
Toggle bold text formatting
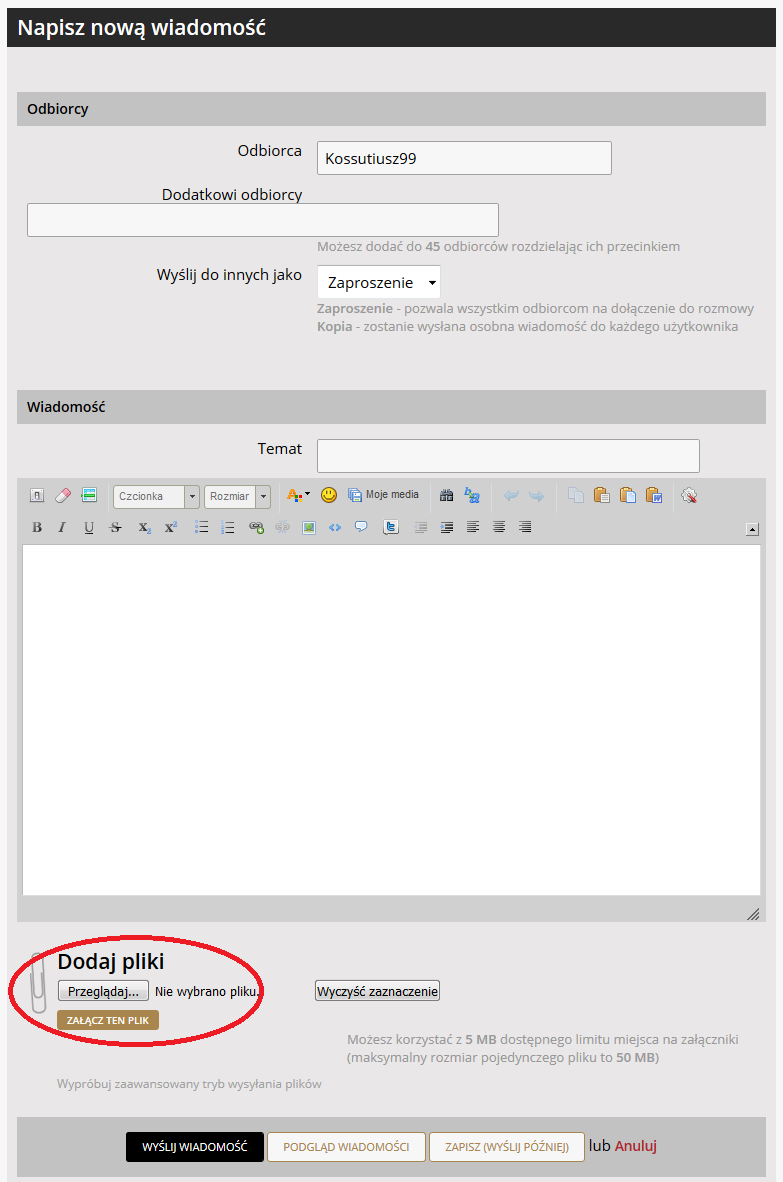click(37, 527)
